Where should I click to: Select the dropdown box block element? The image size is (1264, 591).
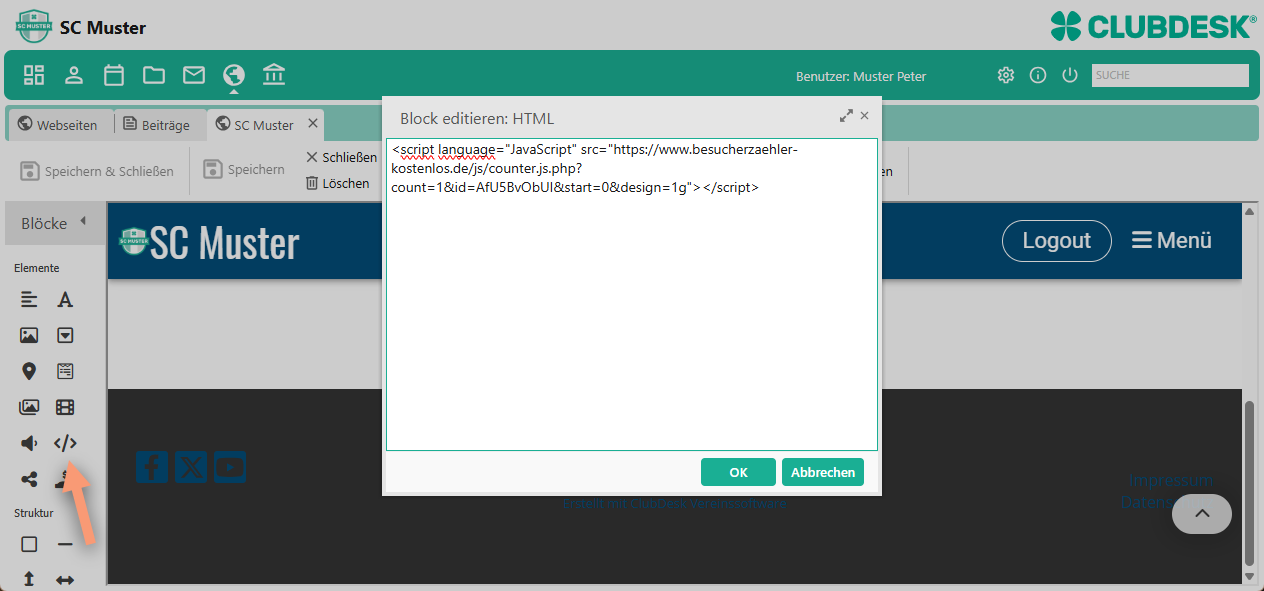pyautogui.click(x=65, y=335)
